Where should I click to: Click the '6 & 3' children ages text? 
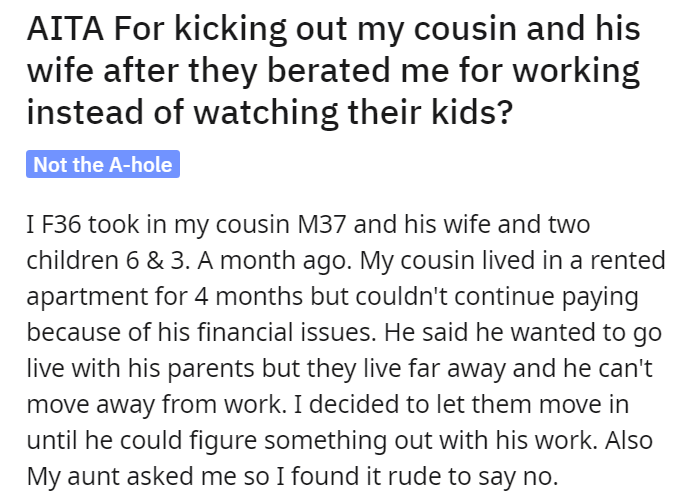pos(154,260)
